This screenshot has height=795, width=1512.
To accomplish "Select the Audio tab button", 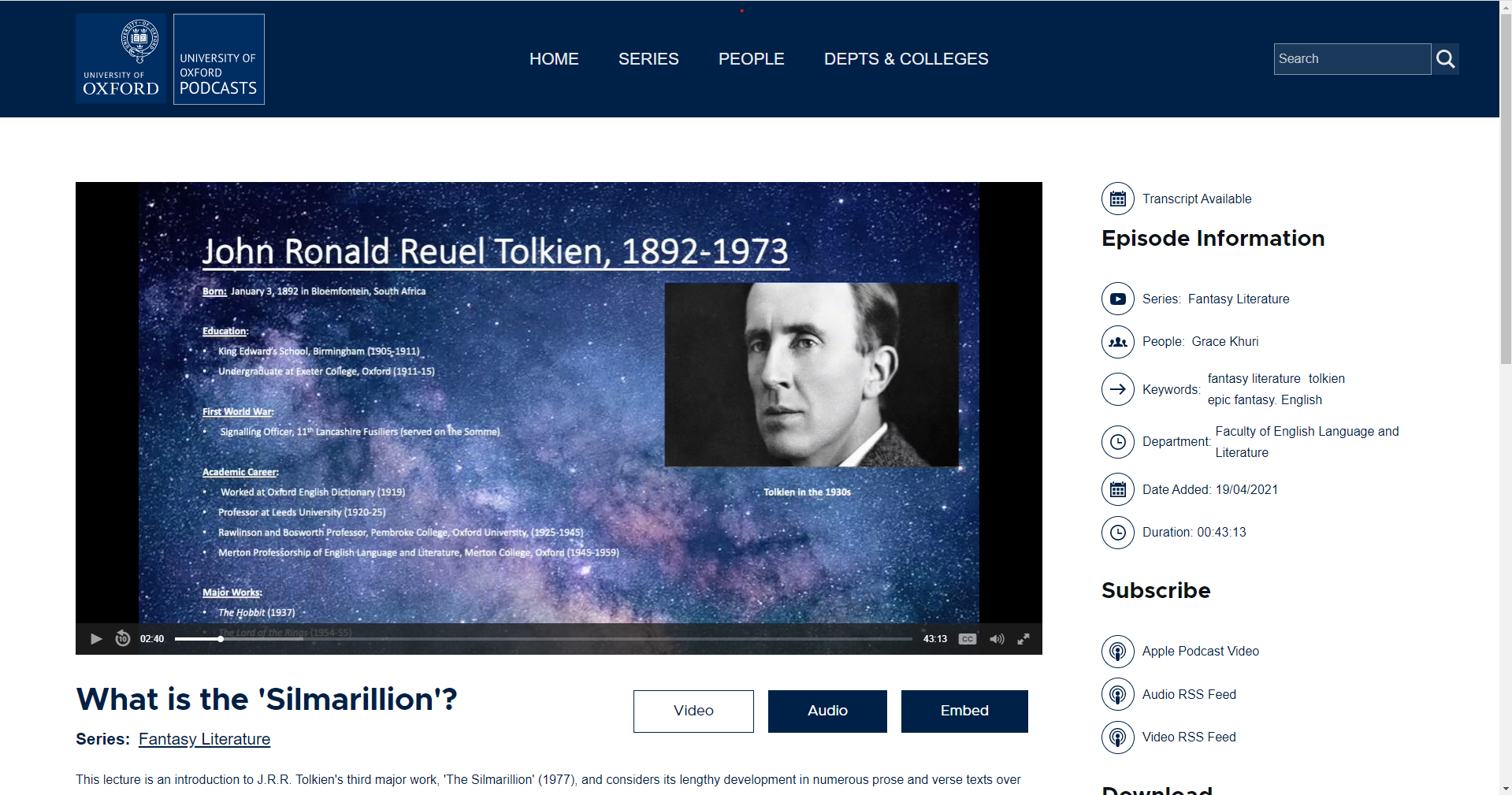I will 827,711.
